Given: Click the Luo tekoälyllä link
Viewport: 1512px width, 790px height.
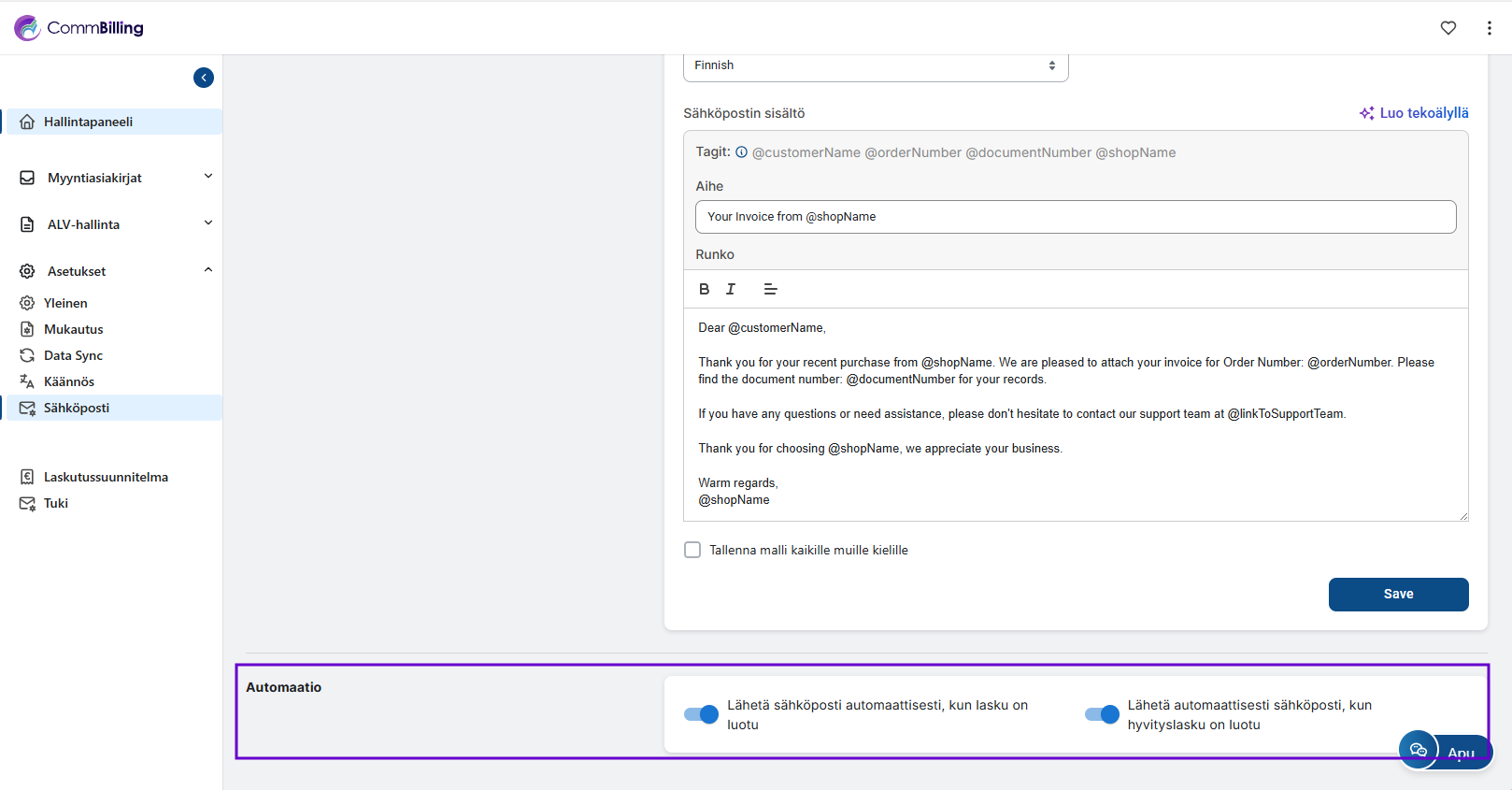Looking at the screenshot, I should point(1414,113).
